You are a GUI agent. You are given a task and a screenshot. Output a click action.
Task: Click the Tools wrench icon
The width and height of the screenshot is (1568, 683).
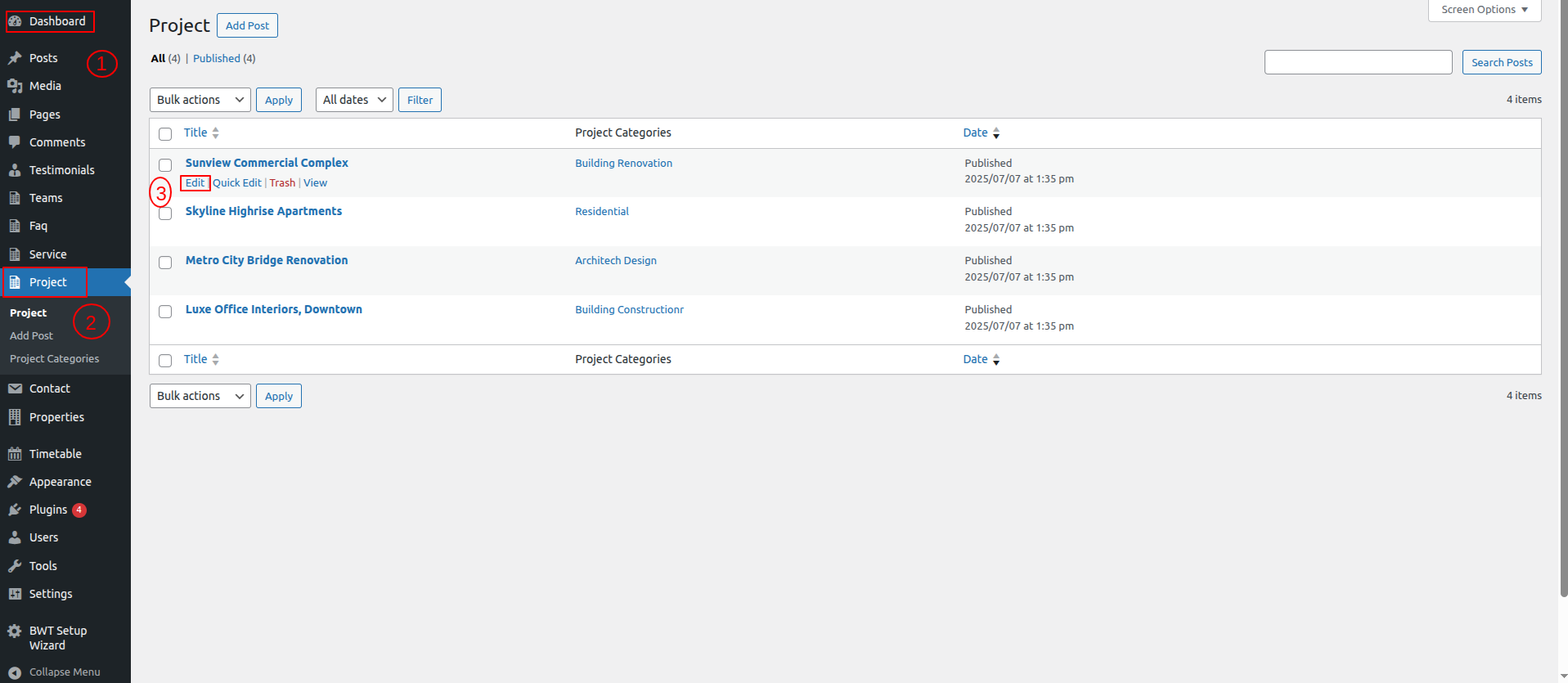(x=15, y=566)
